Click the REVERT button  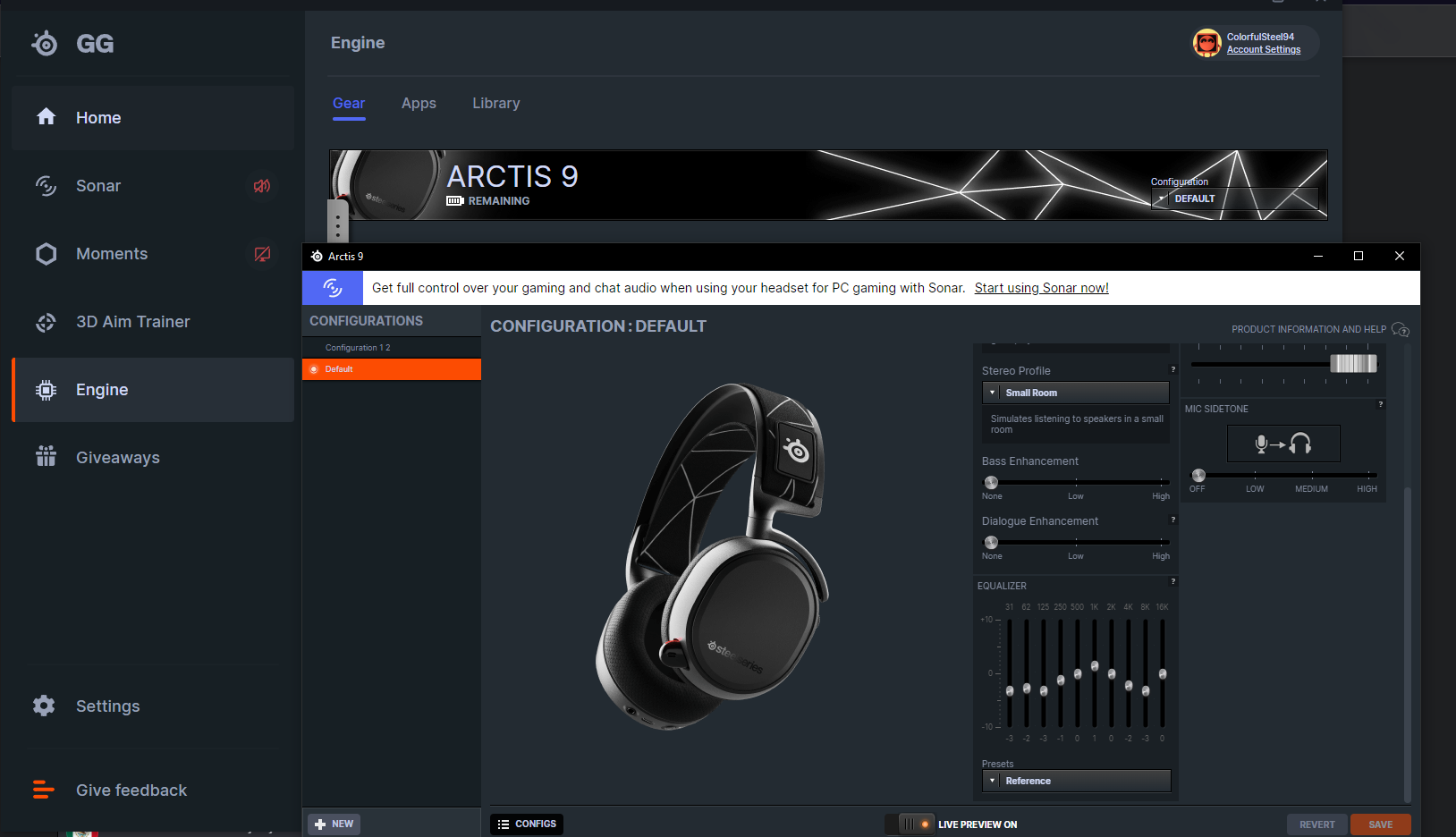[x=1316, y=824]
